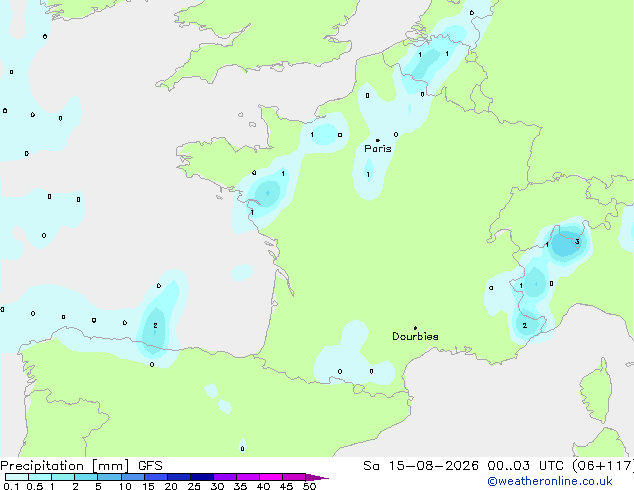Open the weatheronline.co.uk copyright link

[x=549, y=481]
